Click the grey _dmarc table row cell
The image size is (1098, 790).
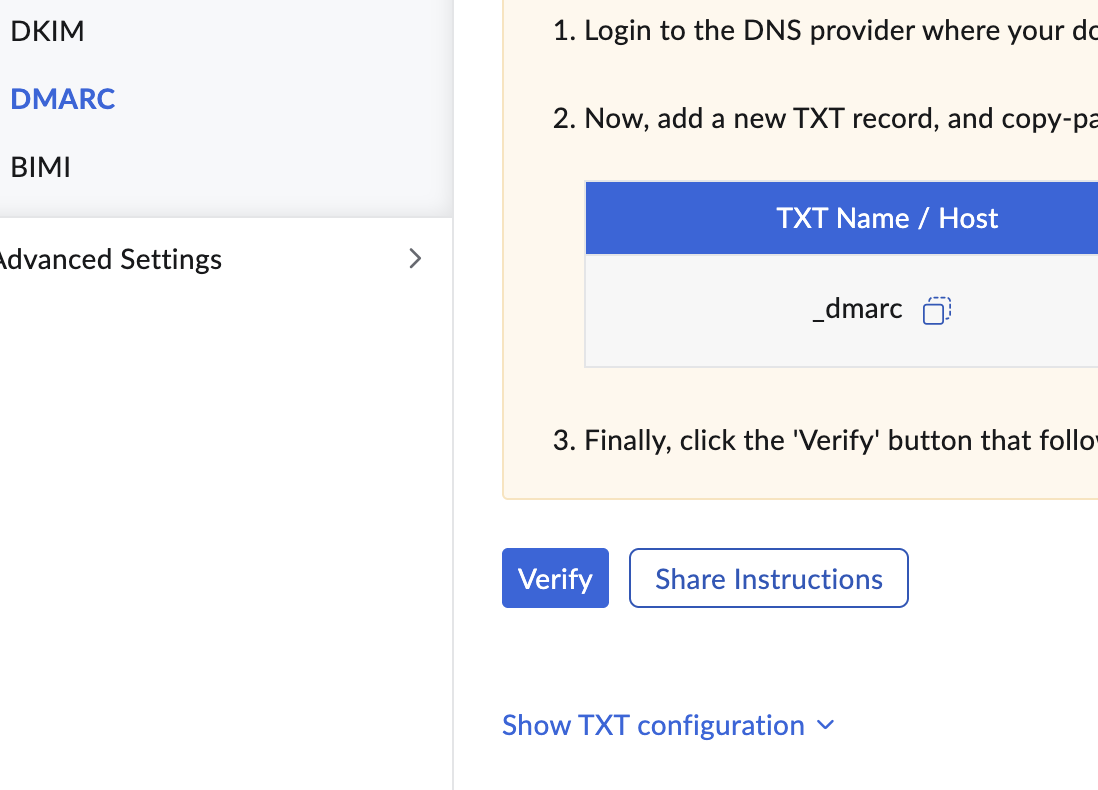[700, 311]
